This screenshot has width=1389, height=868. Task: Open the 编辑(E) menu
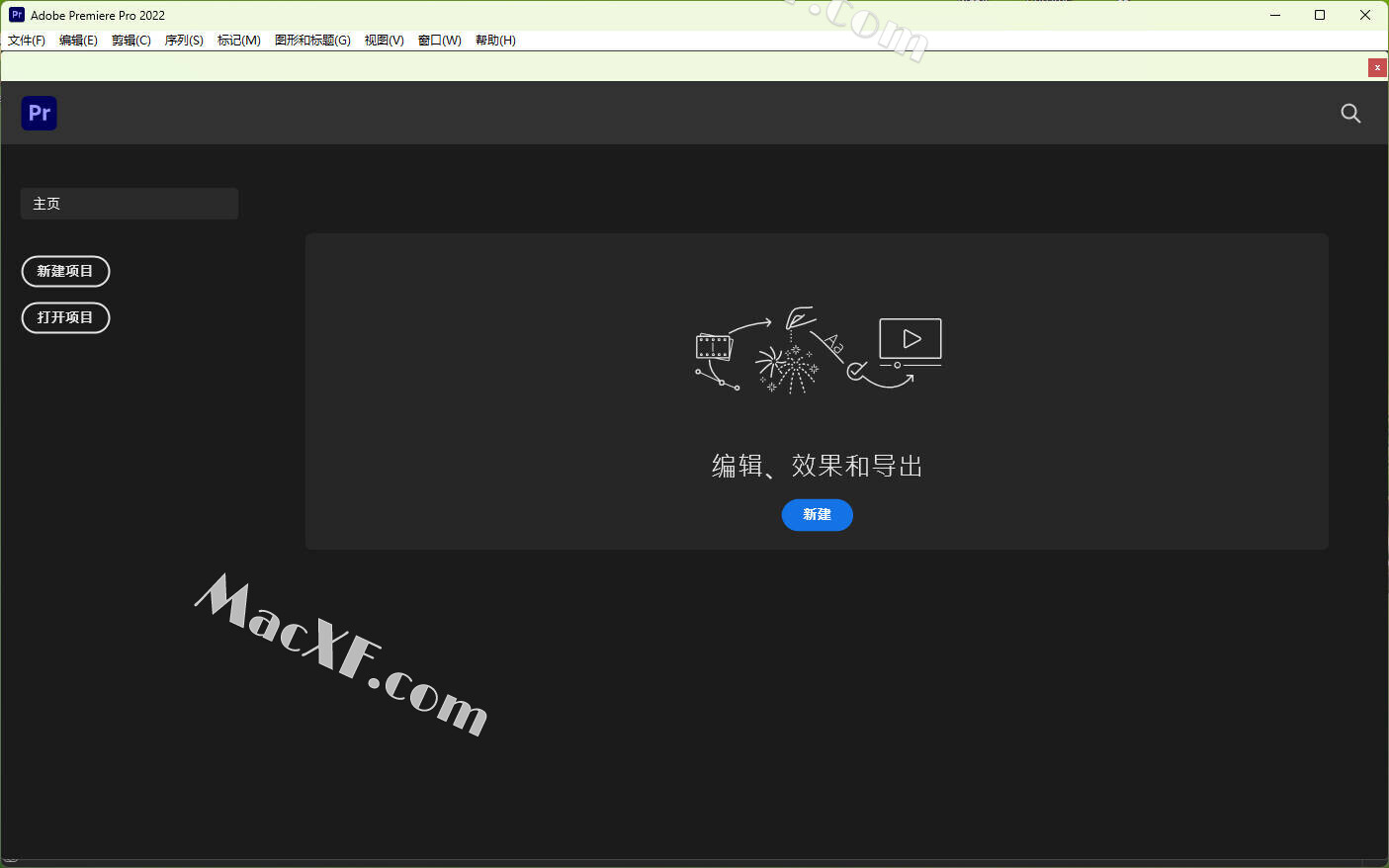click(78, 41)
